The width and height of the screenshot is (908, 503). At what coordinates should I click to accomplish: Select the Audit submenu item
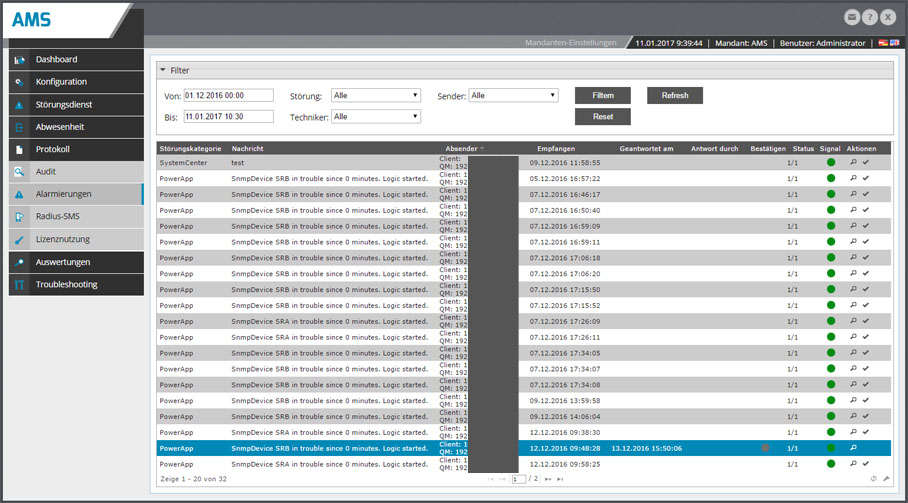click(x=76, y=172)
